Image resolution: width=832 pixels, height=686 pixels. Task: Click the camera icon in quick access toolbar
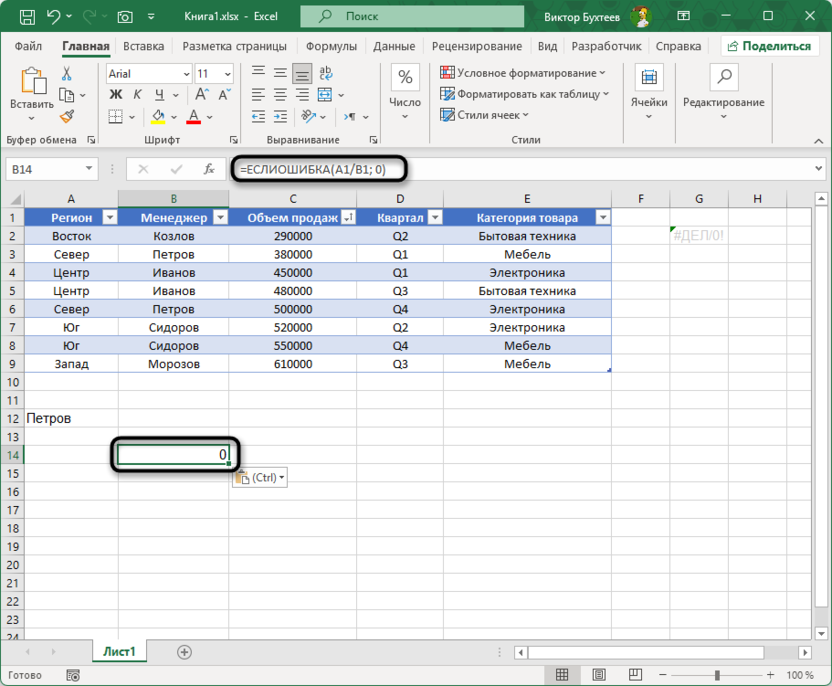click(125, 17)
